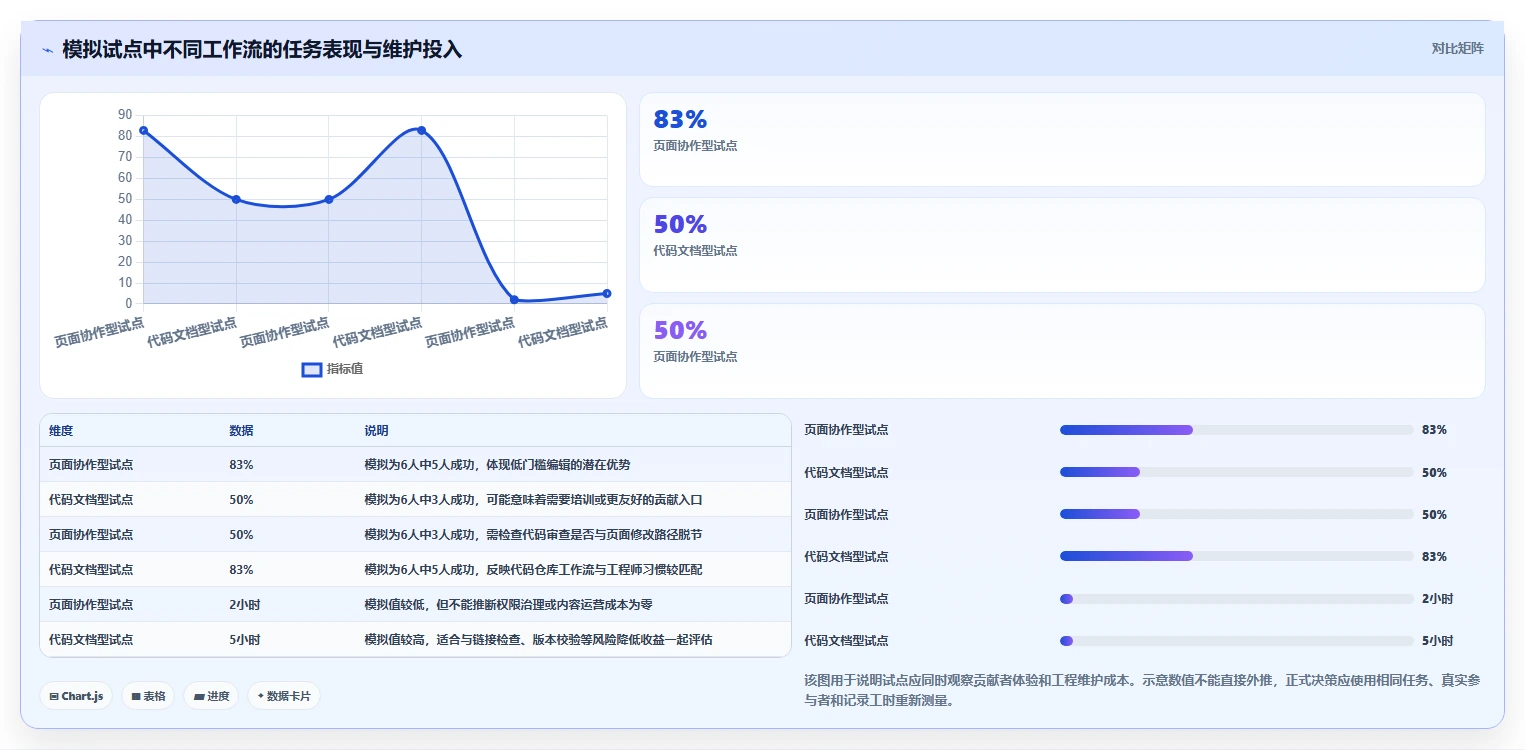Image resolution: width=1525 pixels, height=750 pixels.
Task: Click progress bar for 代码文档型试点 at 50%
Action: pyautogui.click(x=1236, y=472)
